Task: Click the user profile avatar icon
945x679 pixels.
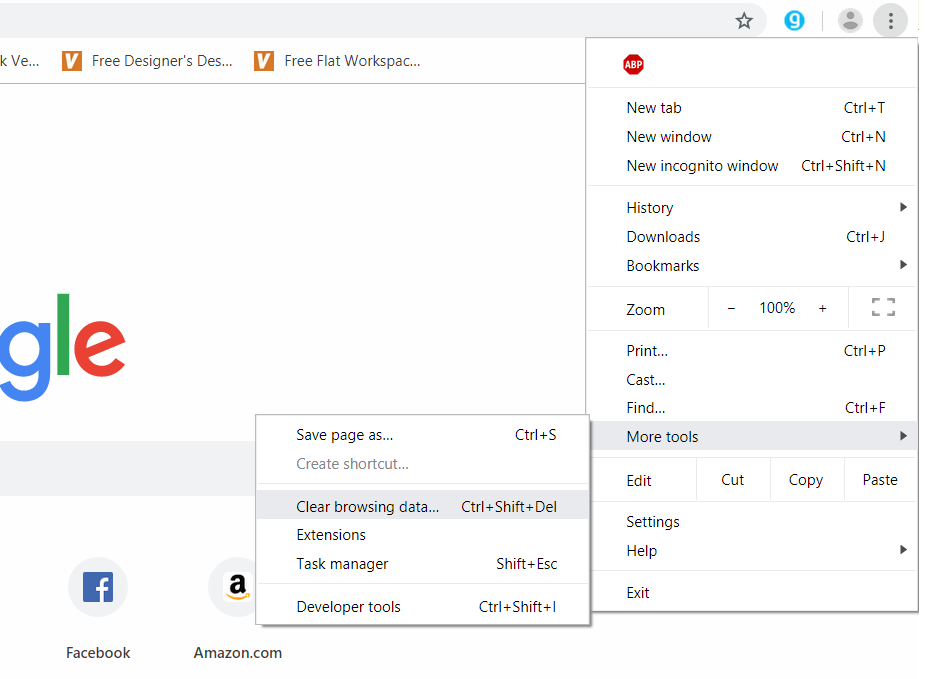Action: [850, 21]
